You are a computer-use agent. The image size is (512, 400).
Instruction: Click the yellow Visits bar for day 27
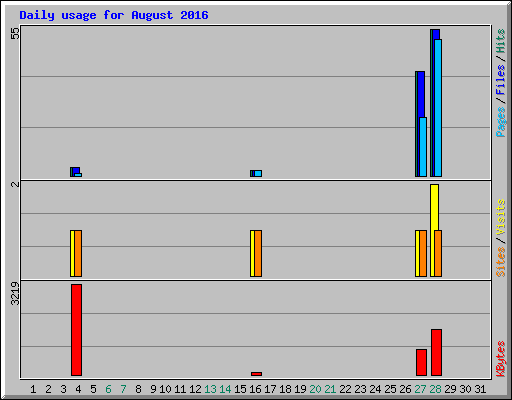(417, 253)
